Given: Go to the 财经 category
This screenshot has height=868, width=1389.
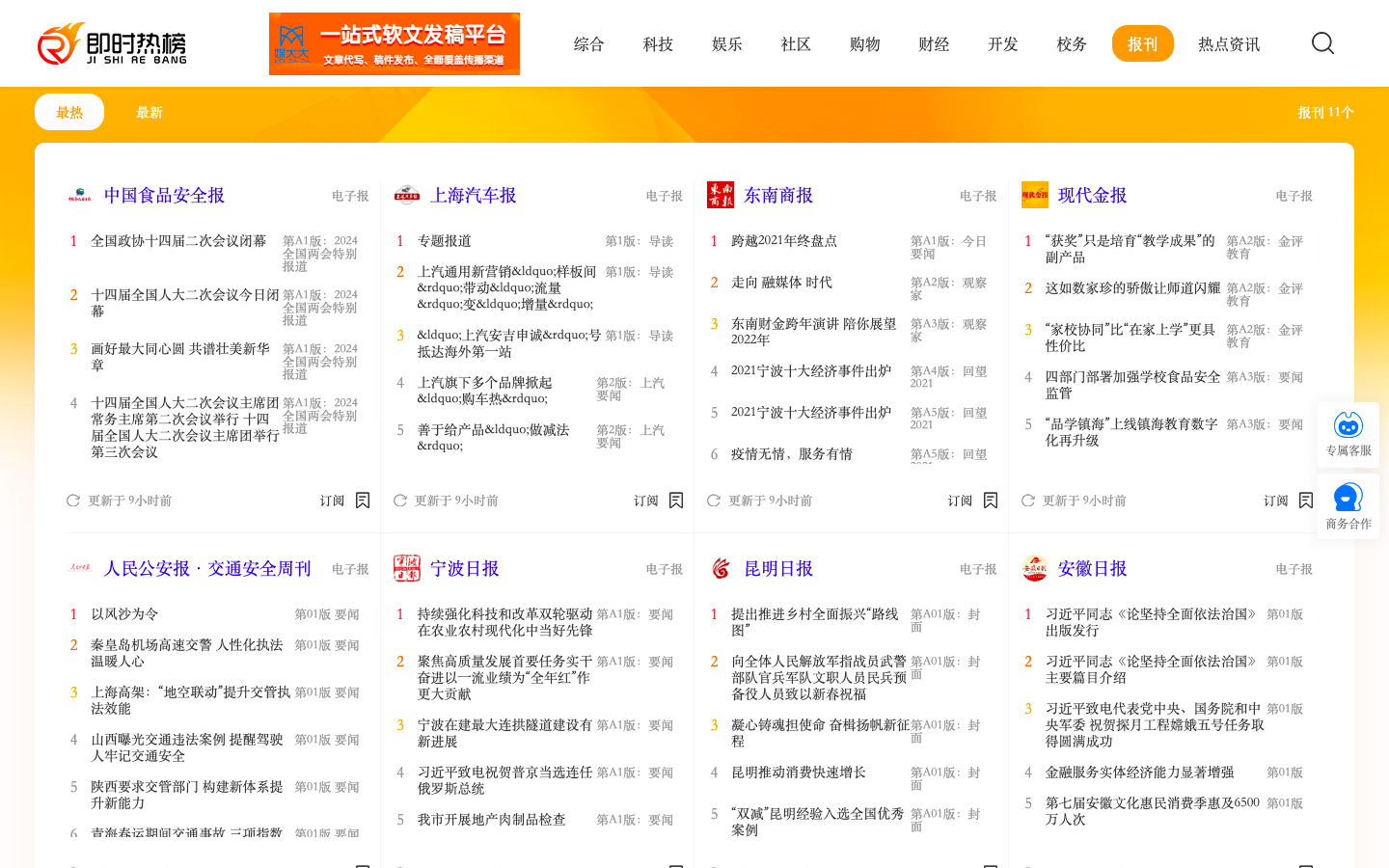Looking at the screenshot, I should coord(934,43).
